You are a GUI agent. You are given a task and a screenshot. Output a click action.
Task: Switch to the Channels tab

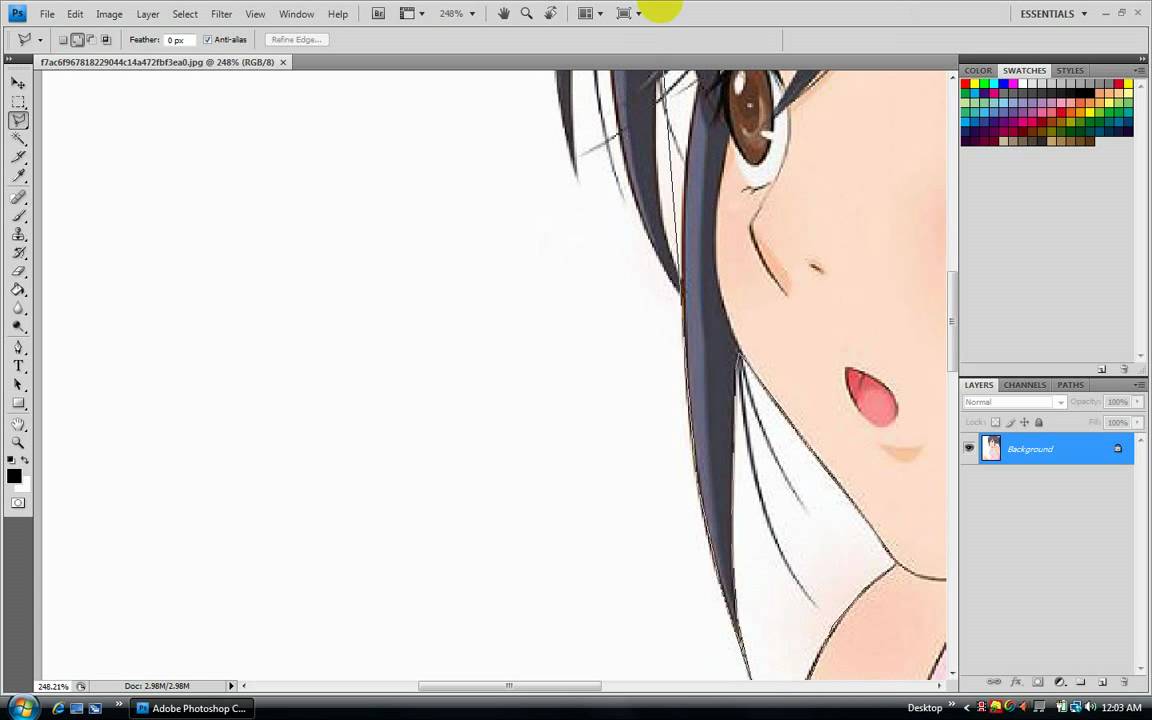[1024, 385]
